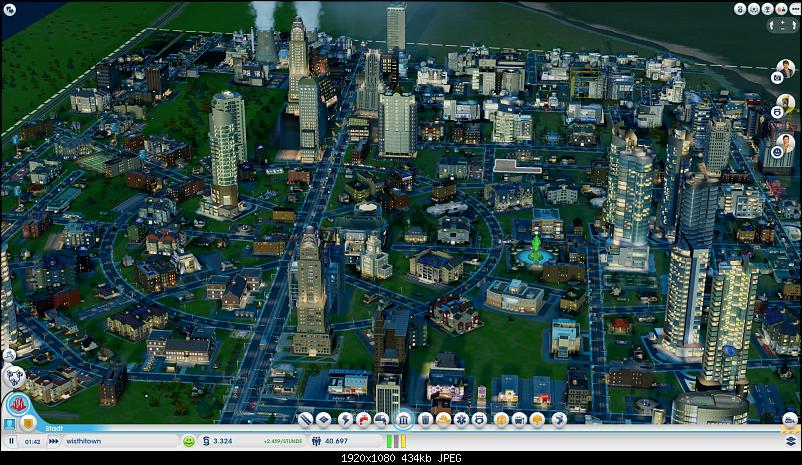Click the police badge alert icon on right
This screenshot has height=465, width=802.
tap(777, 113)
